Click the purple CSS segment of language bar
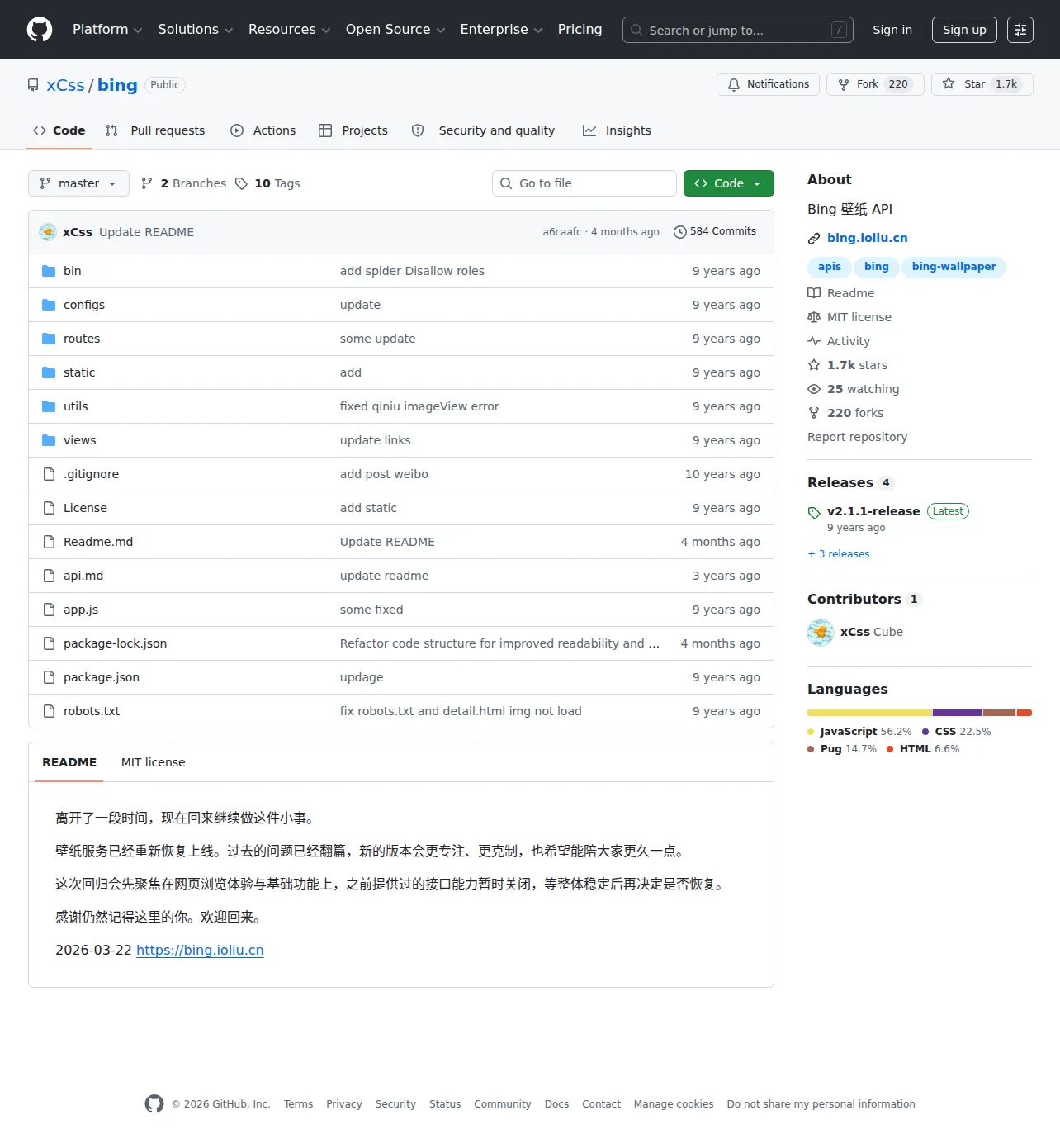The height and width of the screenshot is (1148, 1060). (x=958, y=713)
